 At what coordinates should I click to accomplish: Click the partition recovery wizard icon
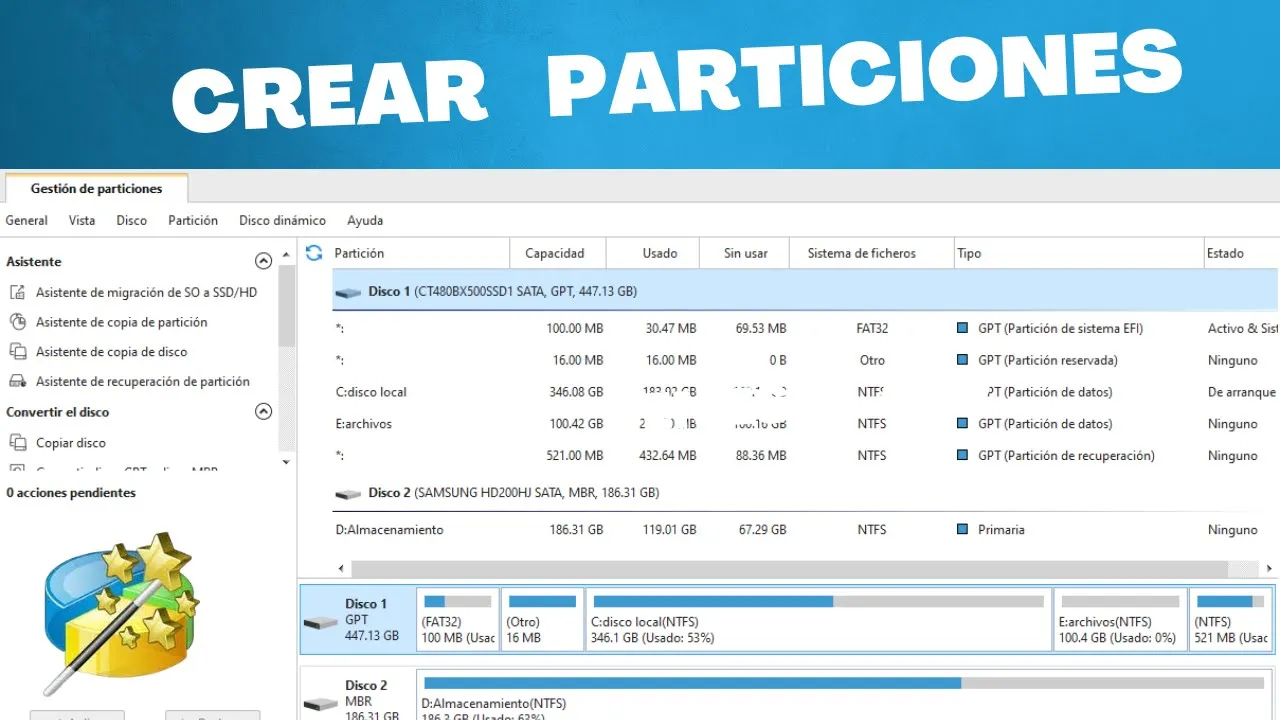pyautogui.click(x=17, y=381)
